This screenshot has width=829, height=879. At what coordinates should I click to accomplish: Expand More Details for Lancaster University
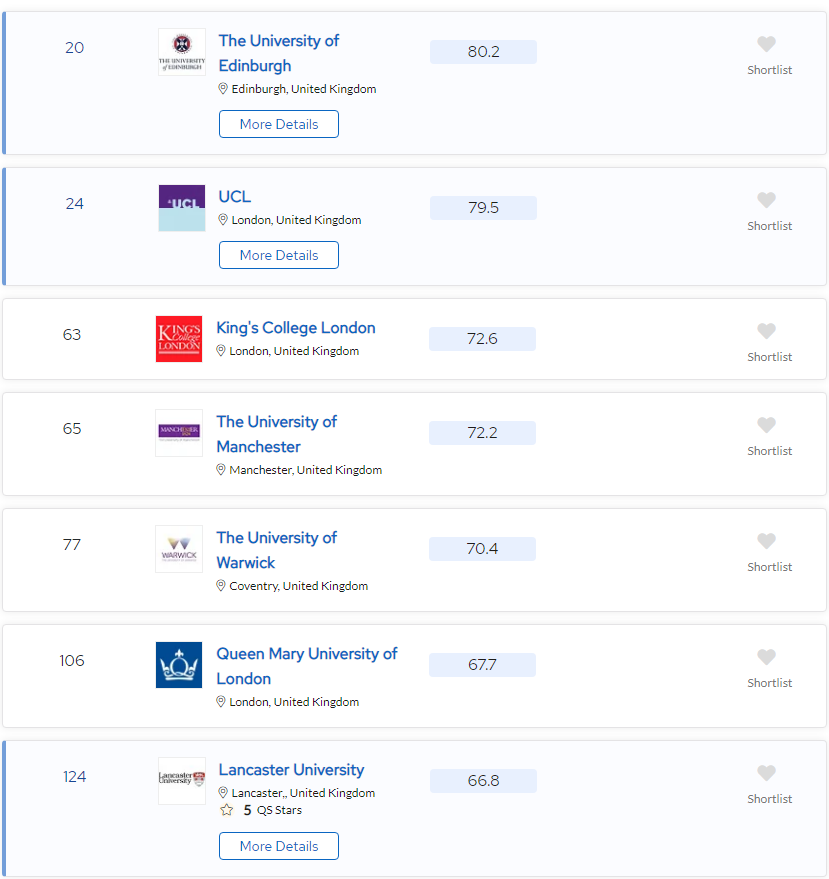(279, 846)
